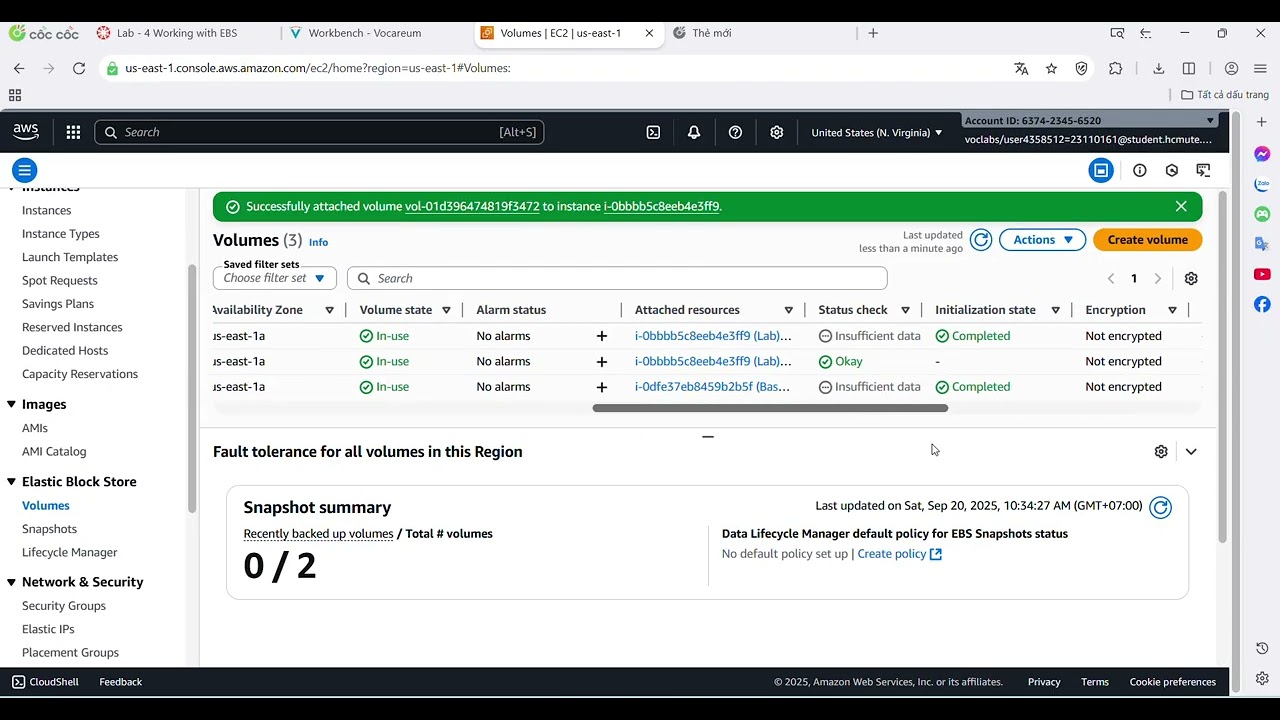This screenshot has height=720, width=1280.
Task: Open YouTube in the browser sidebar
Action: 1262,274
